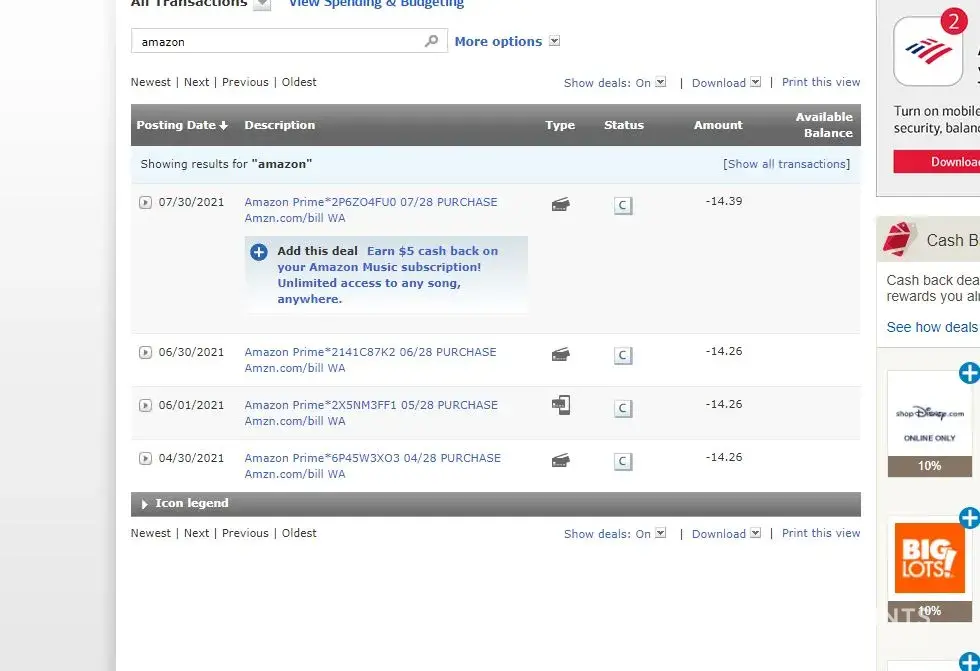Expand the Icon legend section
Image resolution: width=980 pixels, height=671 pixels.
pos(145,504)
